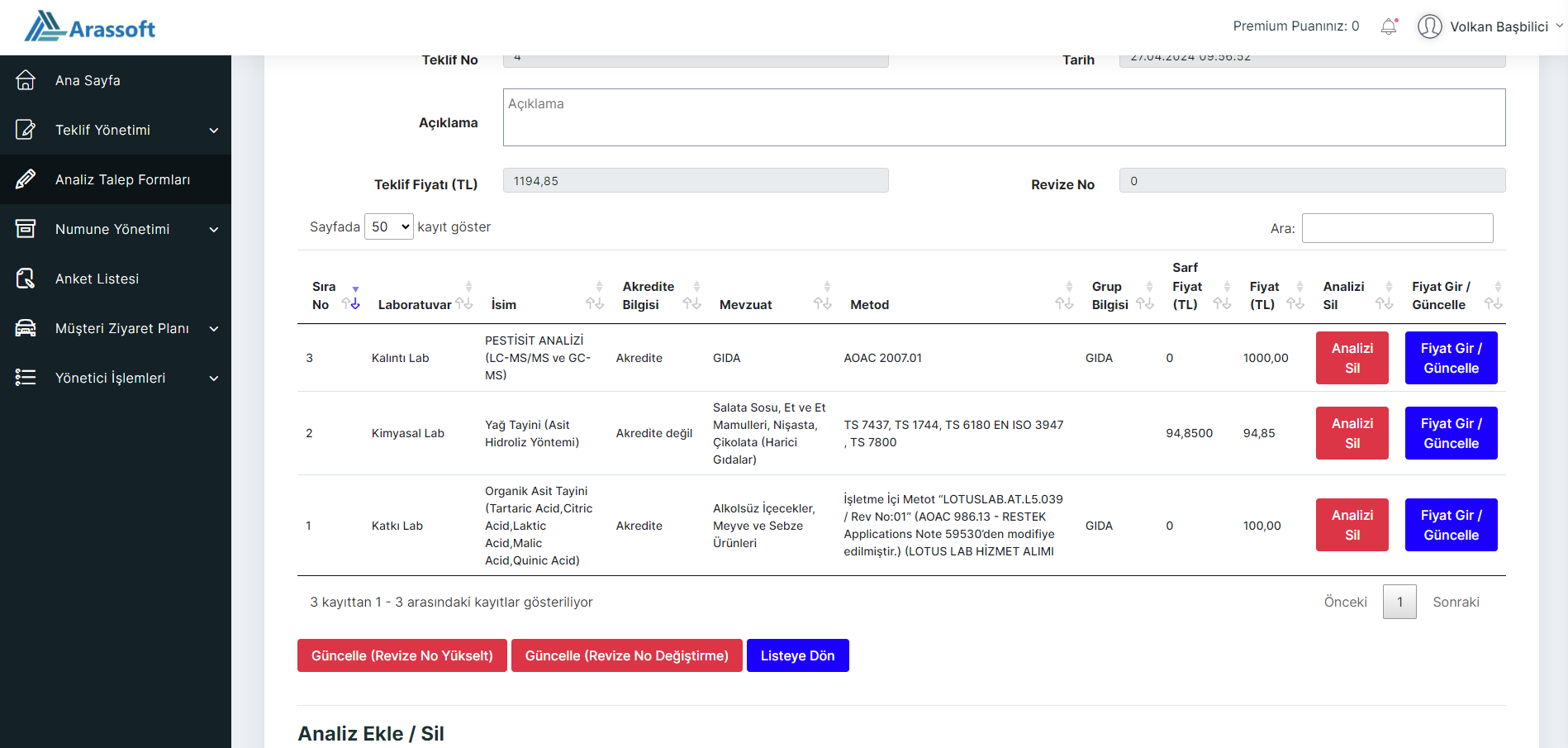Go to Sonraki page
The image size is (1568, 748).
[1456, 602]
